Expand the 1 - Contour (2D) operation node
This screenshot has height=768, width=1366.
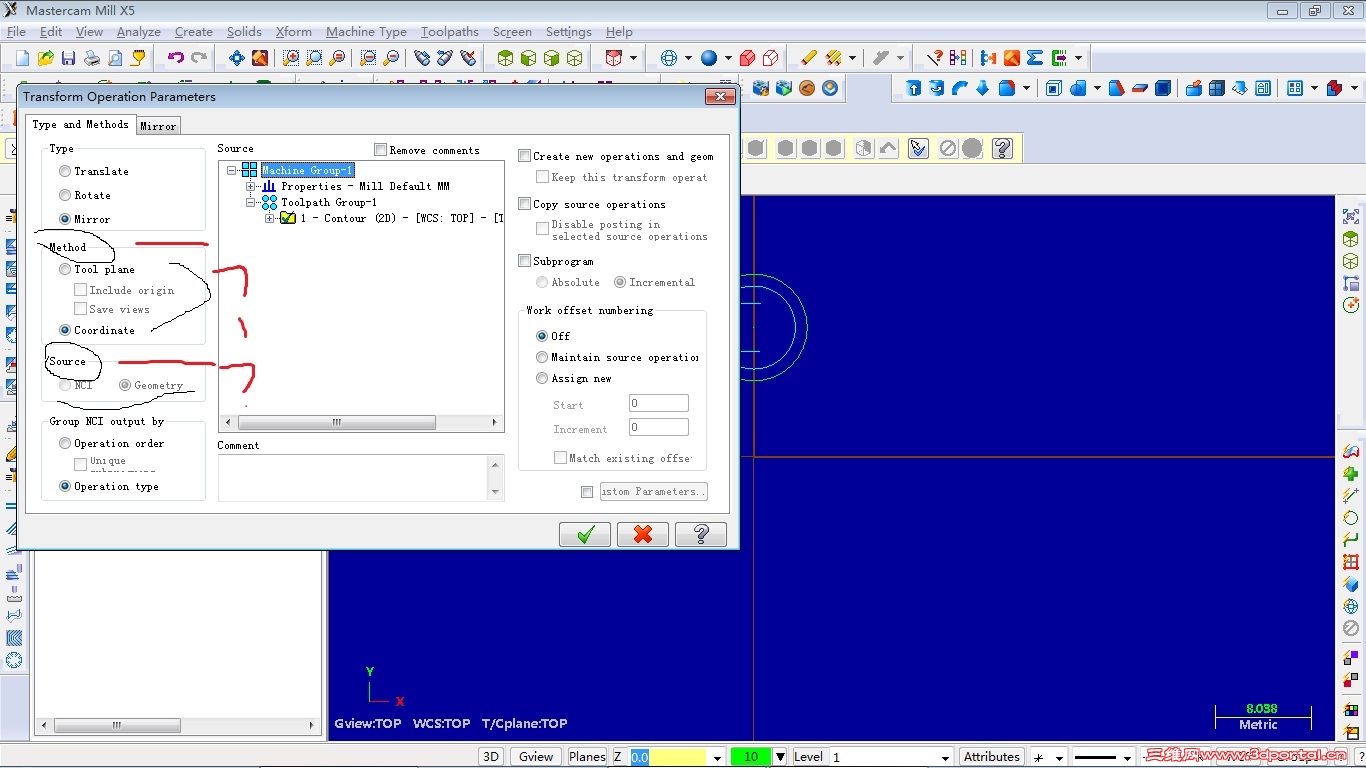coord(270,218)
